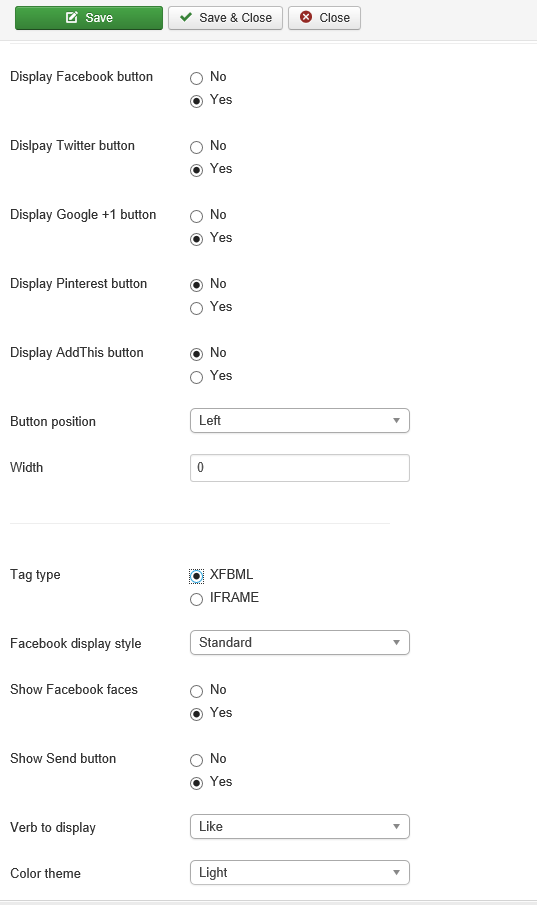This screenshot has width=537, height=905.
Task: Select Yes for Display Pinterest button
Action: click(196, 308)
